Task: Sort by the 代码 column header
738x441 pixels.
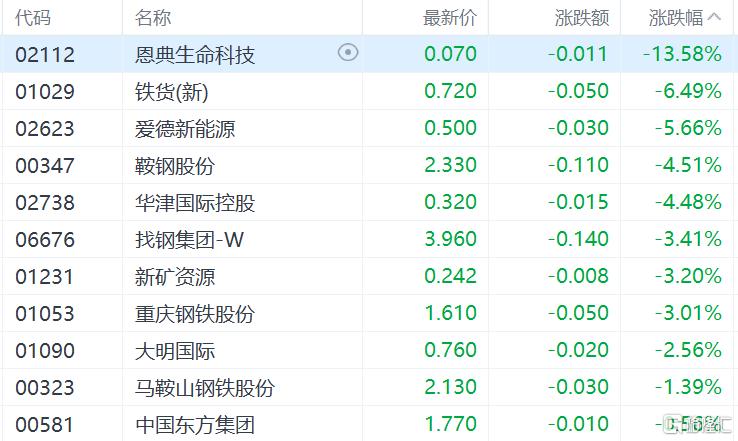Action: tap(32, 18)
